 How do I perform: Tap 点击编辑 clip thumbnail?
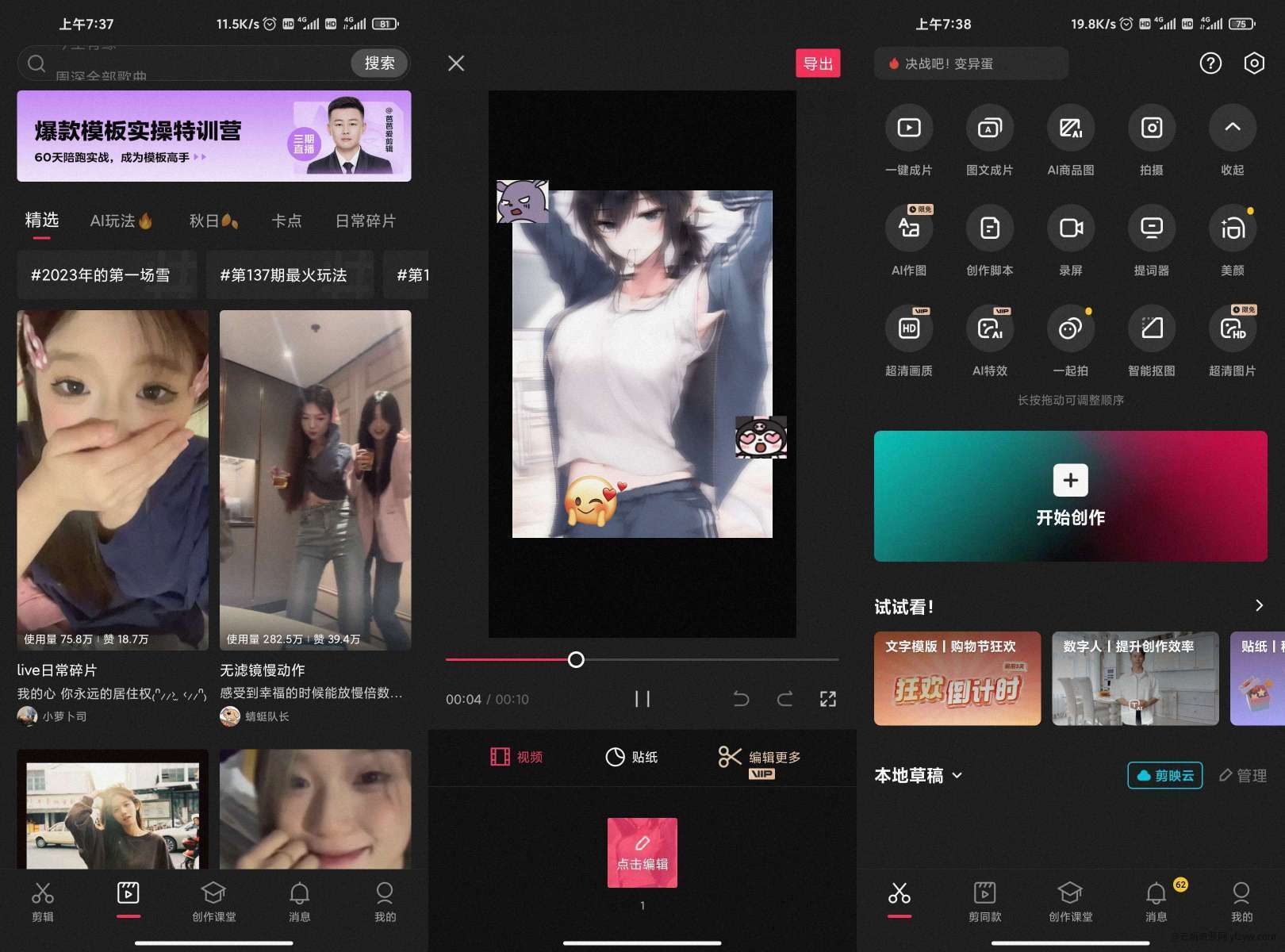coord(642,853)
